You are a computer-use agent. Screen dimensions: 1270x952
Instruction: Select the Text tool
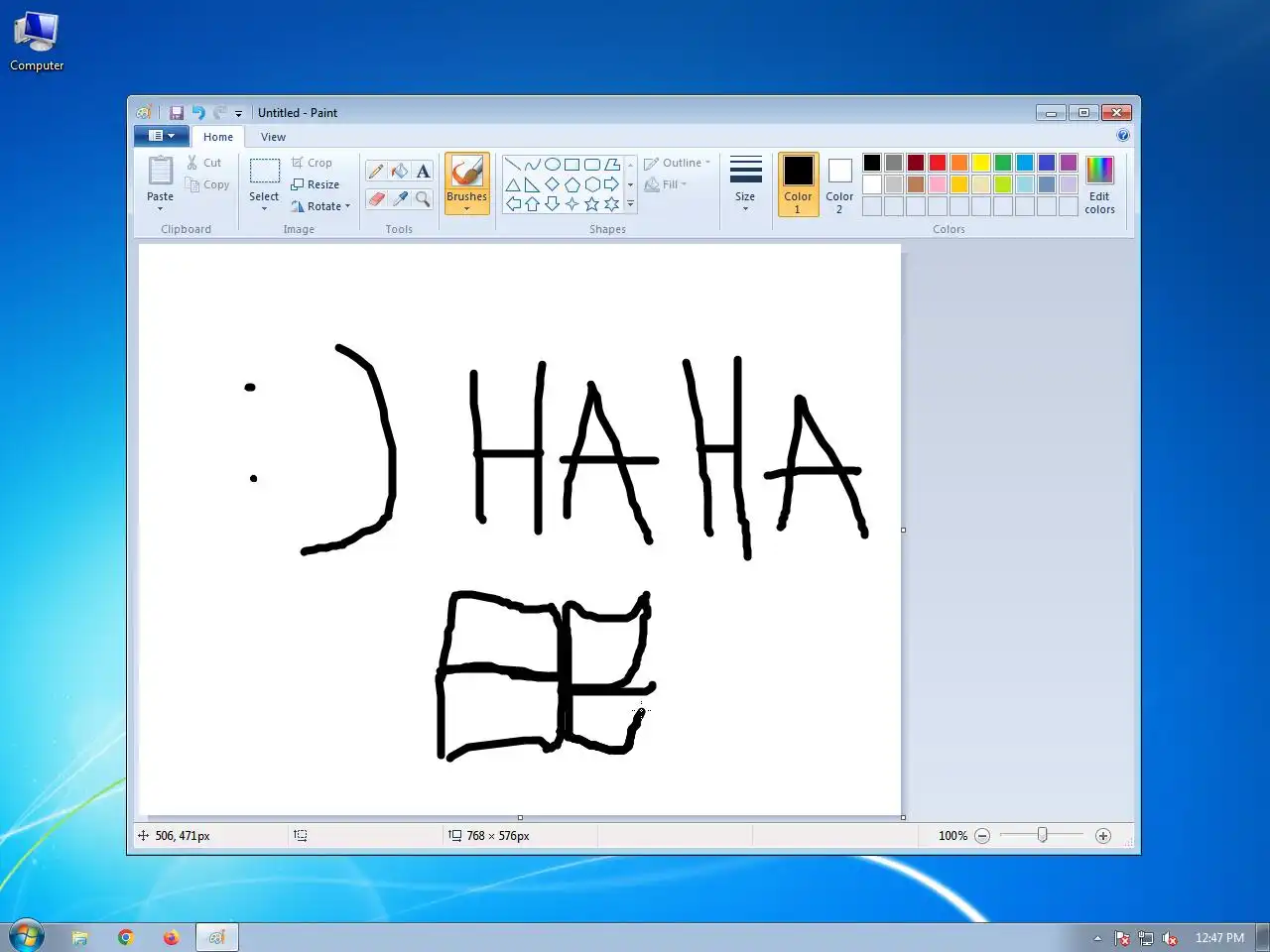tap(424, 172)
